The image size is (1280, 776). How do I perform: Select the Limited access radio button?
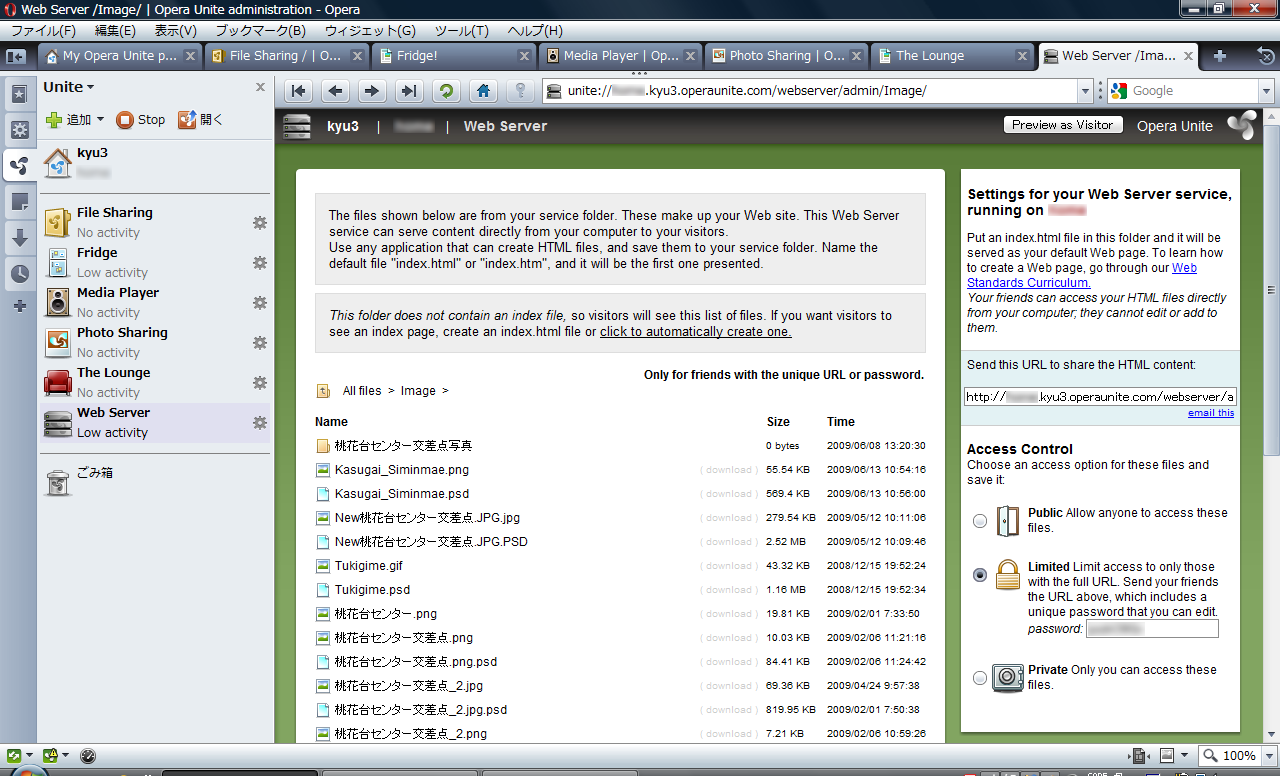pos(980,575)
